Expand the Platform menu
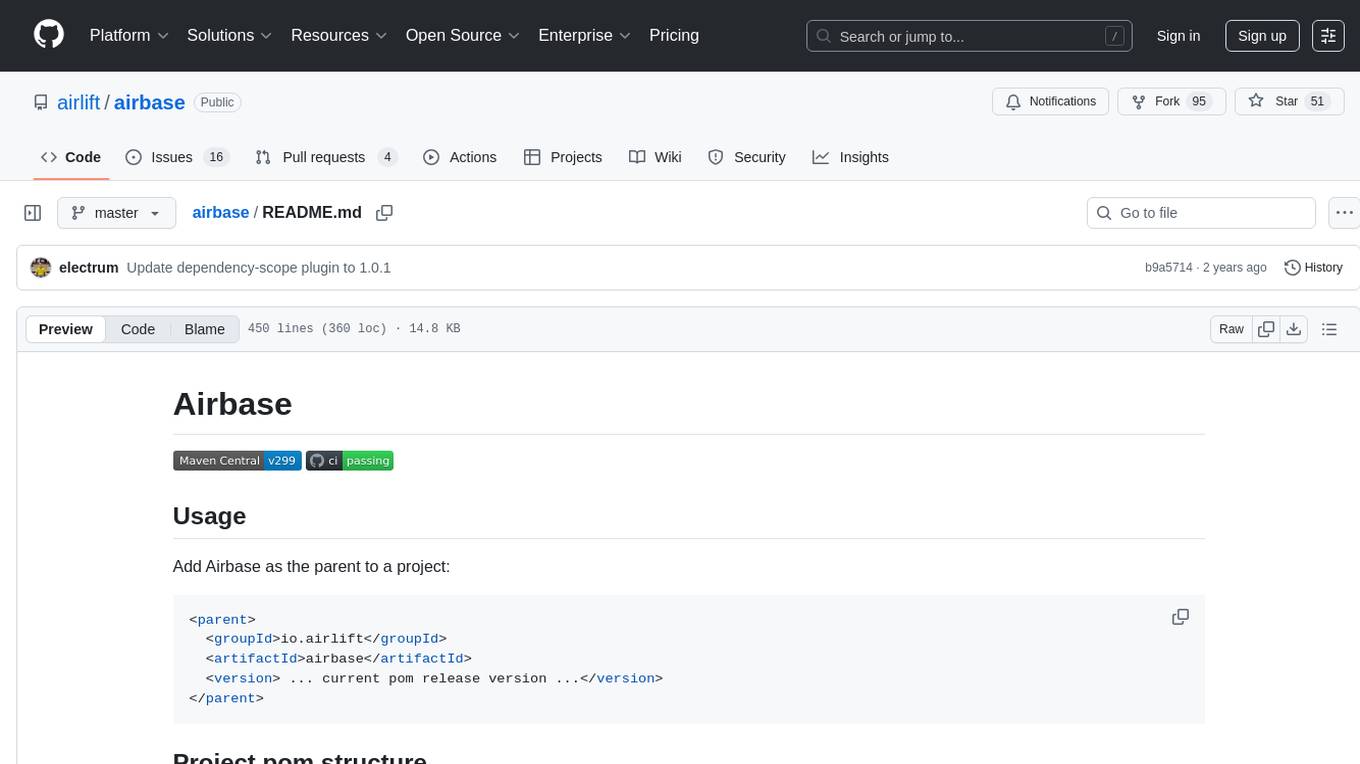Image resolution: width=1360 pixels, height=764 pixels. (129, 35)
